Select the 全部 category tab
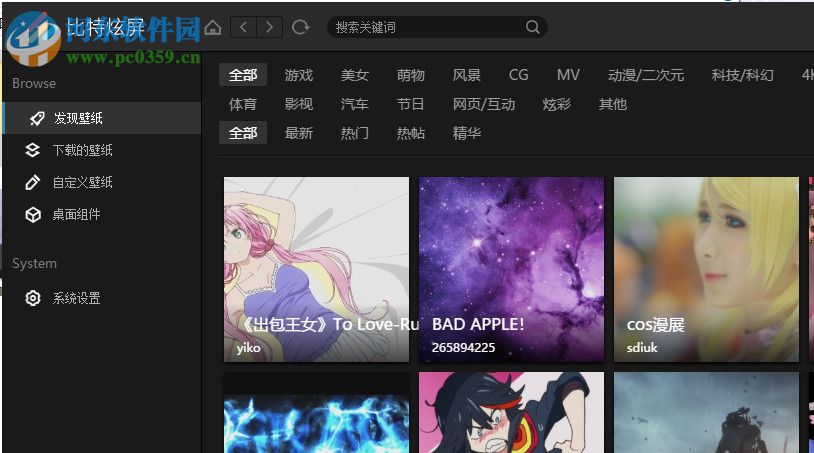 pos(243,75)
